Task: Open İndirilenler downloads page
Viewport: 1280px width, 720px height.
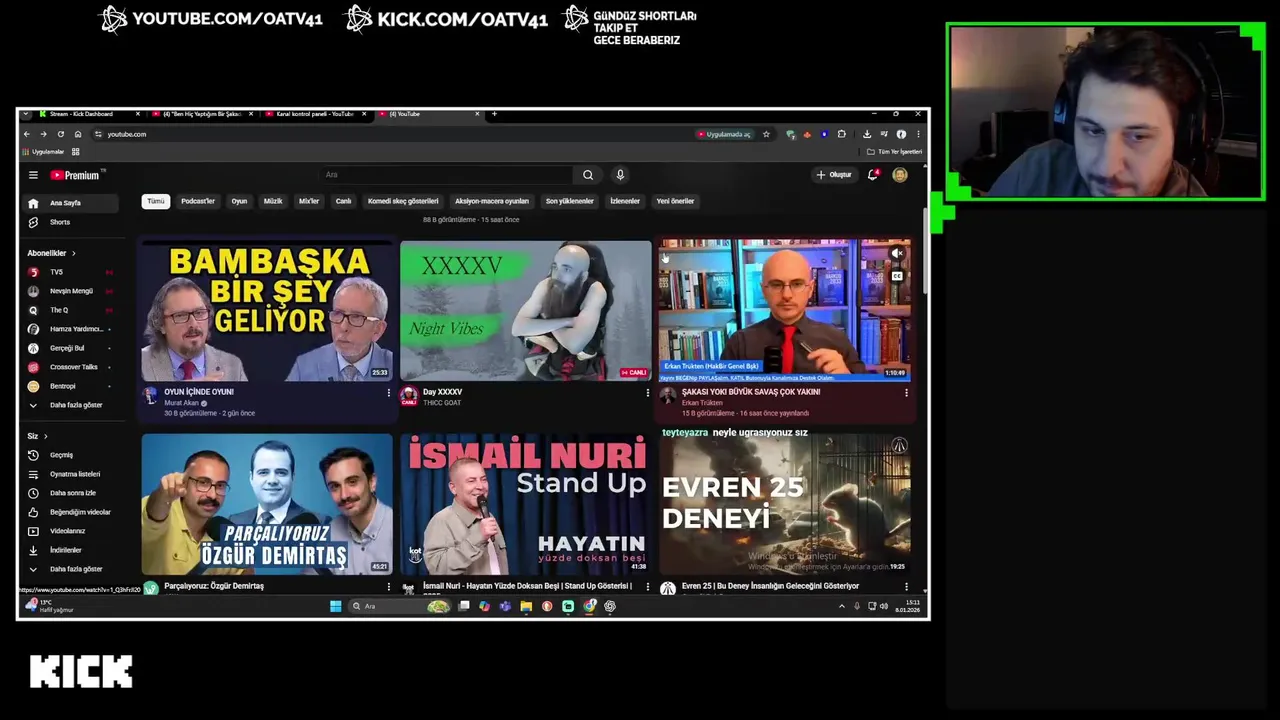Action: coord(70,550)
